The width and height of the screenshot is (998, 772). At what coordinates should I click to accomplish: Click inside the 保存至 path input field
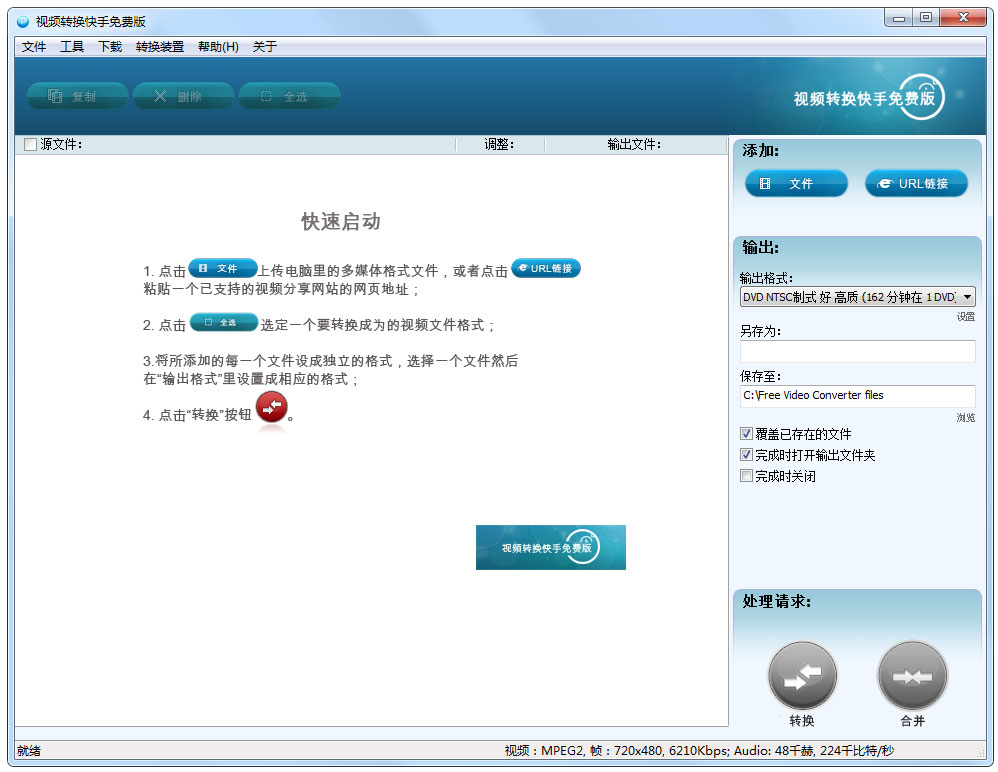(860, 395)
